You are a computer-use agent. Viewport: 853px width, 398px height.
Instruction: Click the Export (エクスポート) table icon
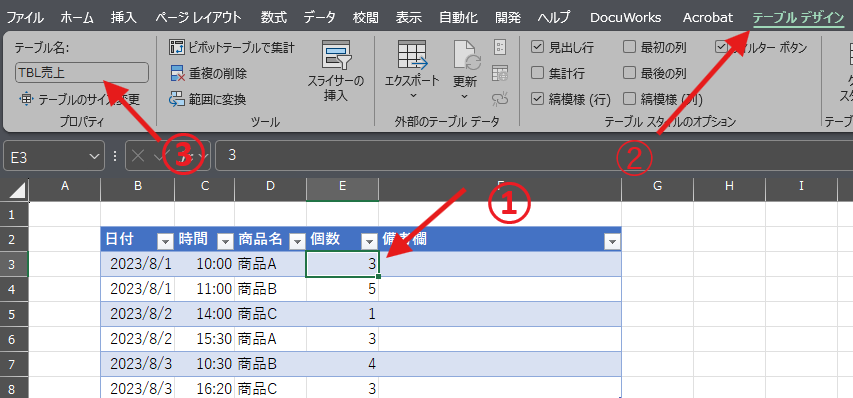[x=412, y=55]
